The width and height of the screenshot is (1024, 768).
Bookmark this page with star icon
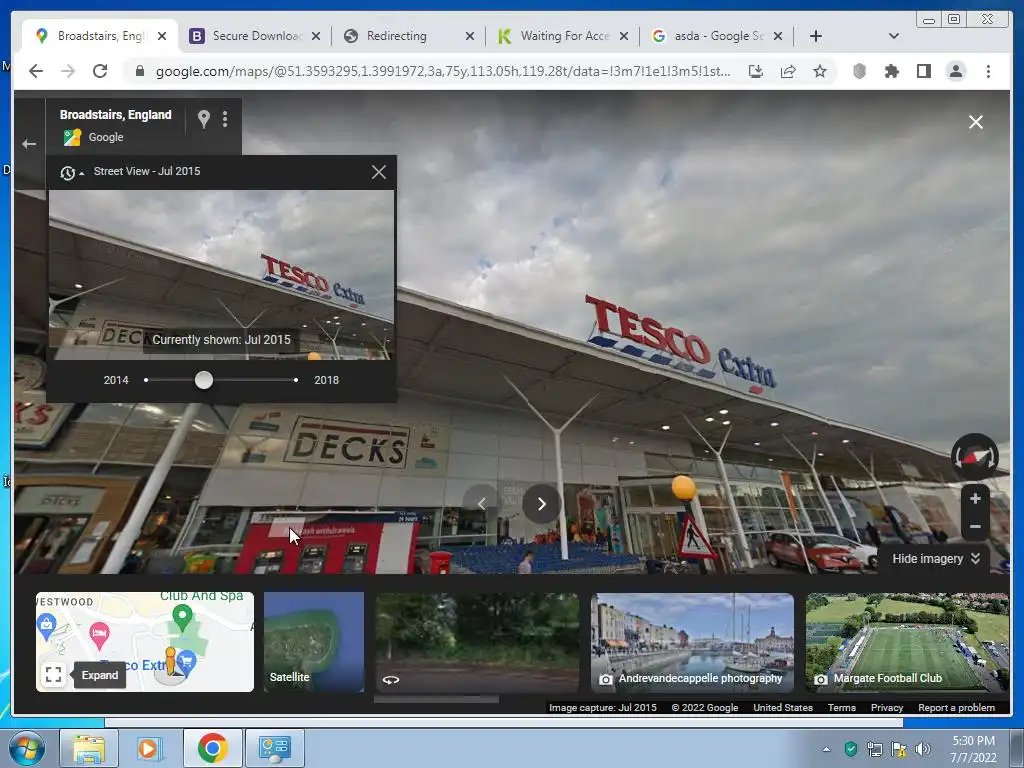pyautogui.click(x=820, y=71)
